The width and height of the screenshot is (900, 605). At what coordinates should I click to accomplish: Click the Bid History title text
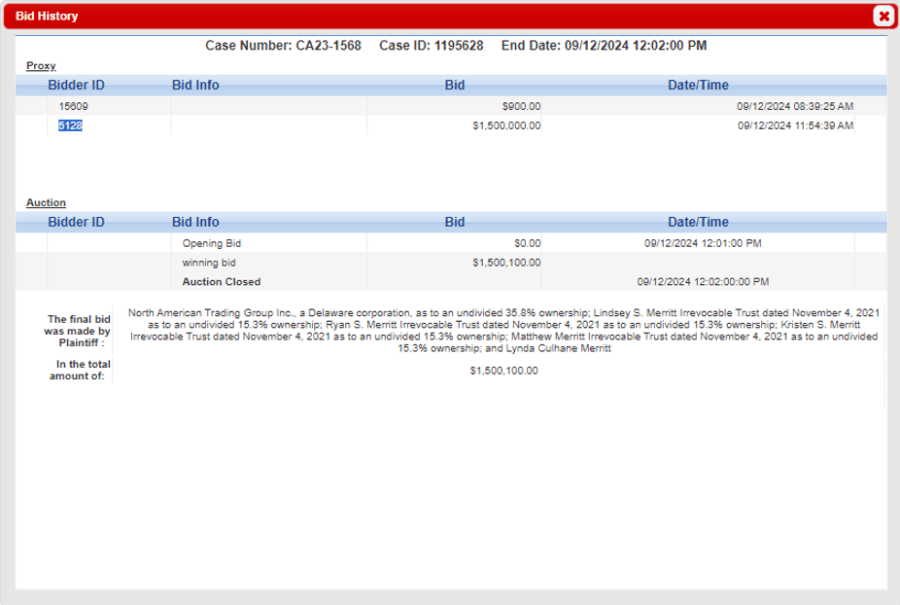[46, 16]
